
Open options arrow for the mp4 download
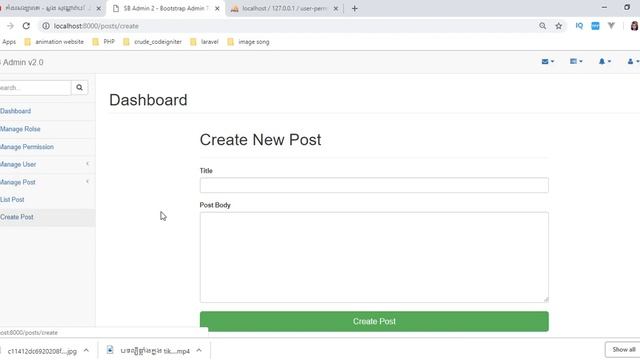(199, 350)
